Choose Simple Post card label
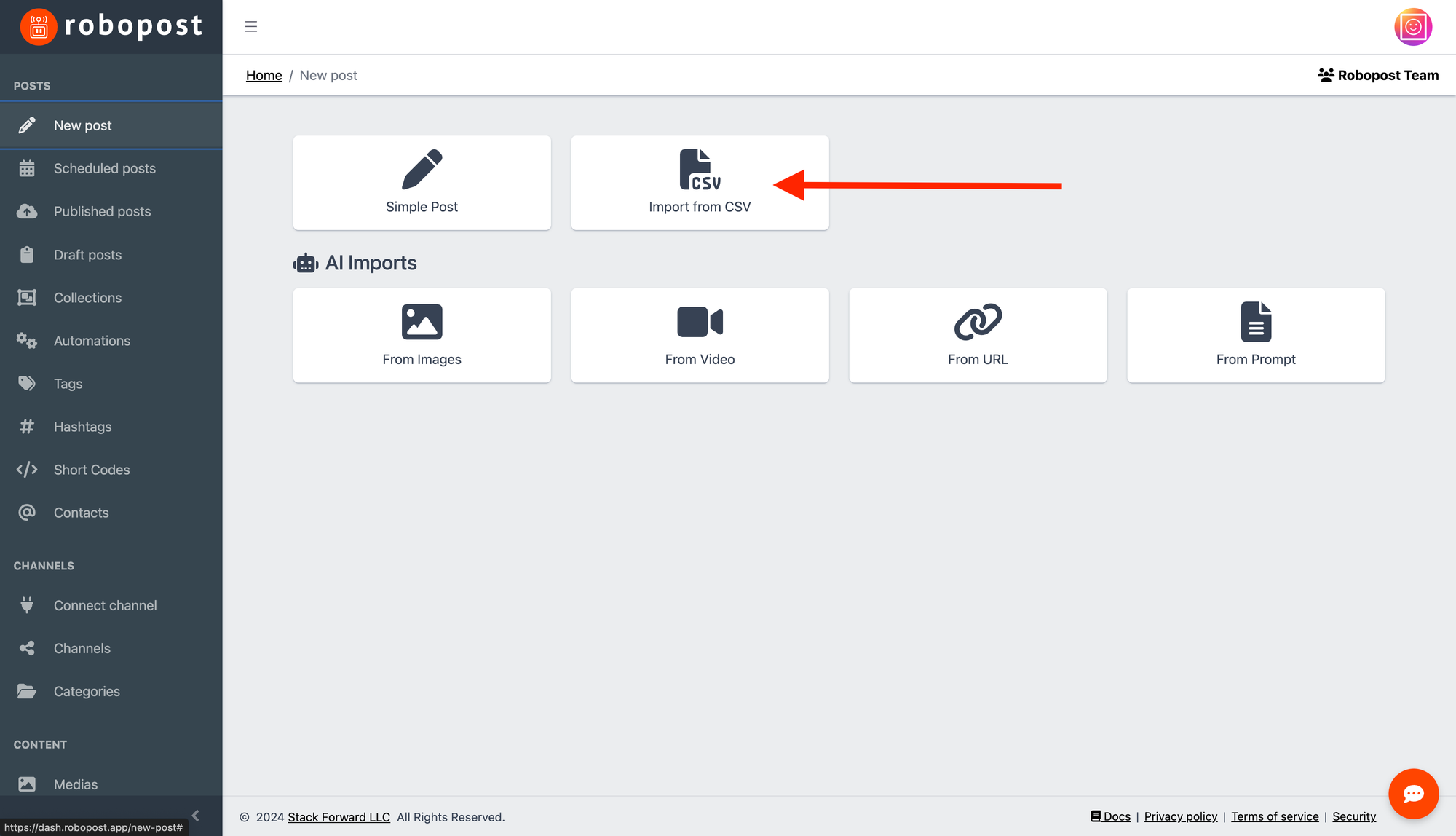Screen dimensions: 1456x836 tap(422, 207)
